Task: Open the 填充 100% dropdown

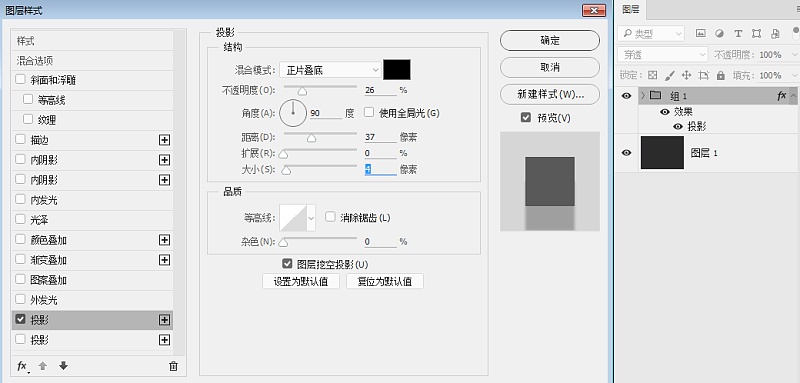Action: pos(794,75)
